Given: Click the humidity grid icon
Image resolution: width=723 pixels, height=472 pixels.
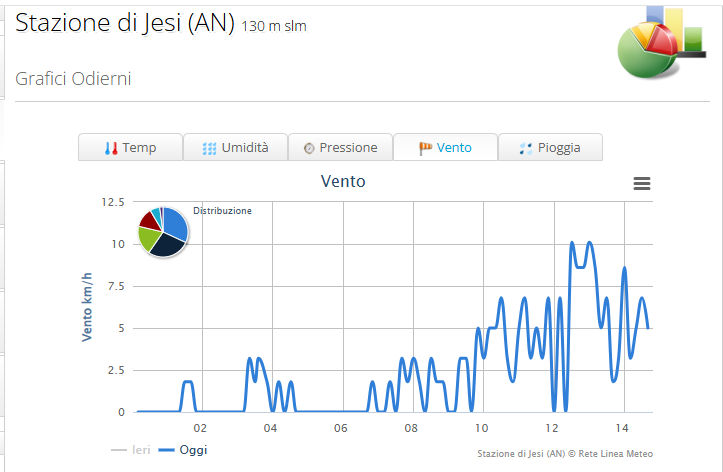Looking at the screenshot, I should pos(209,148).
